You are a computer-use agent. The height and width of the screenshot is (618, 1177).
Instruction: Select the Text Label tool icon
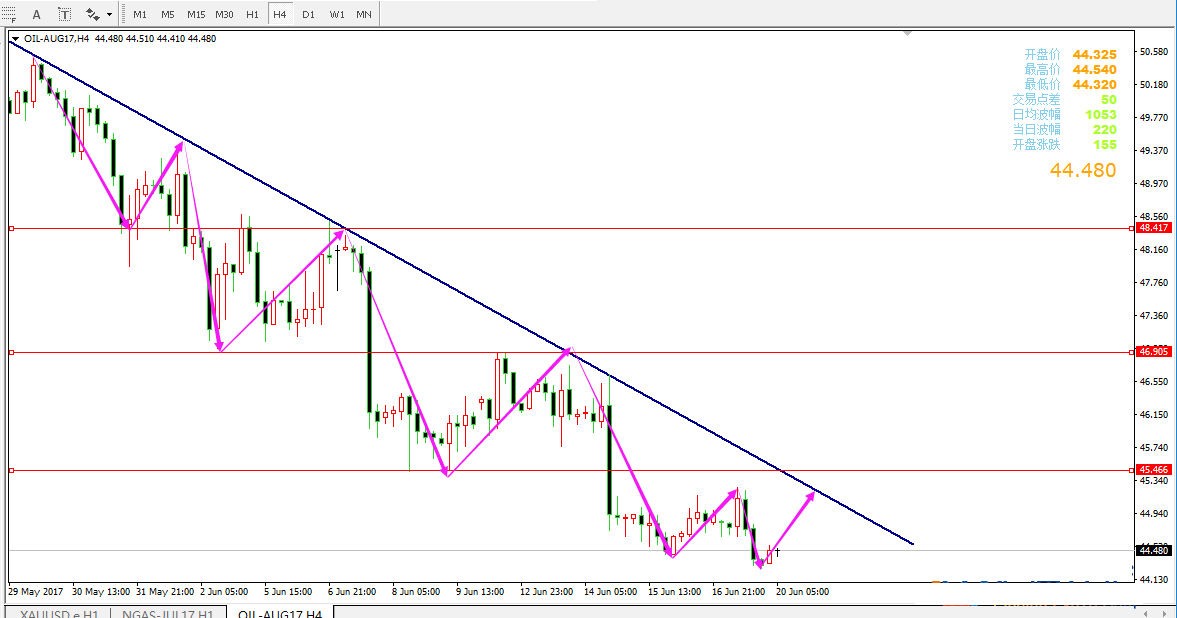65,14
